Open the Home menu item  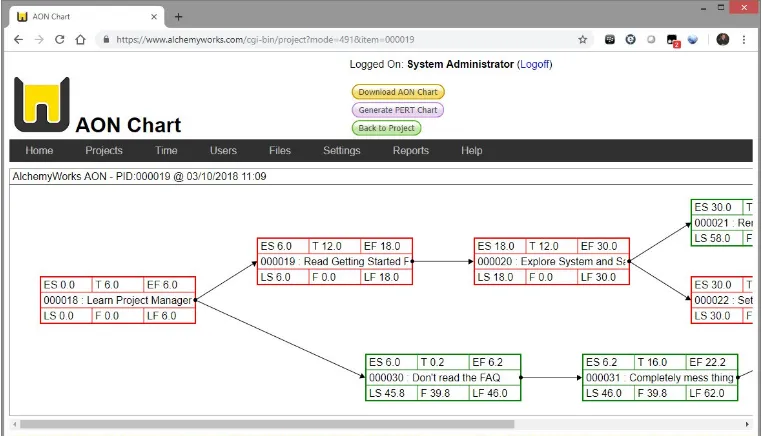39,151
